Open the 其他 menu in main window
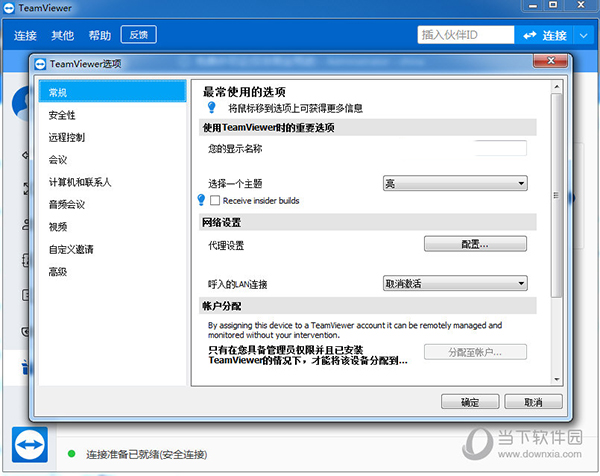Screen dimensions: 600x476 click(x=62, y=35)
